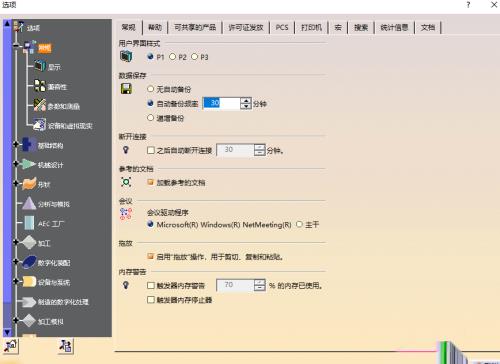Image resolution: width=500 pixels, height=364 pixels.
Task: Open the 统计信息 tab
Action: [394, 27]
